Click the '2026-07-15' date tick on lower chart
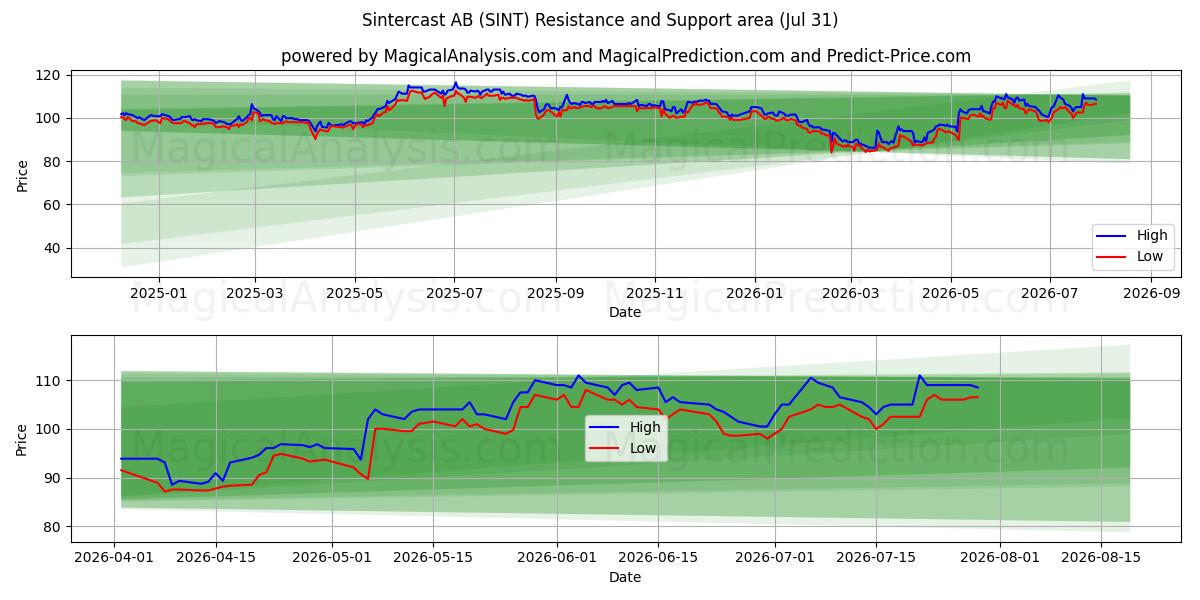Image resolution: width=1200 pixels, height=600 pixels. pyautogui.click(x=875, y=558)
